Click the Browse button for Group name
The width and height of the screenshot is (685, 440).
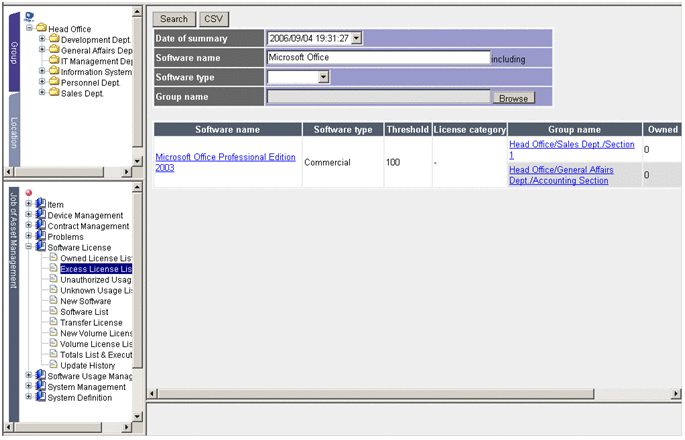[x=514, y=98]
